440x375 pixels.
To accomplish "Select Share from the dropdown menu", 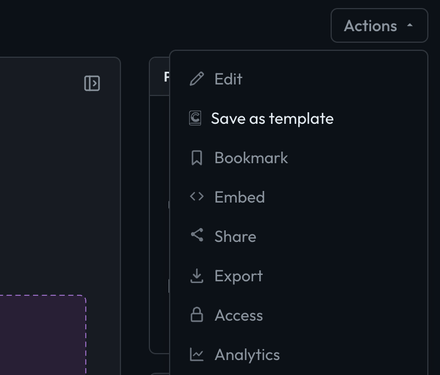I will click(x=299, y=236).
